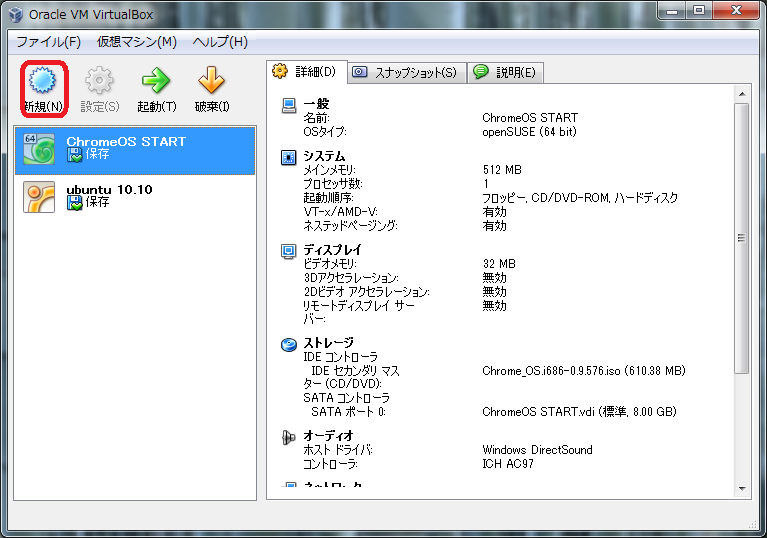
Task: Open the オーディオ section heading link
Action: pyautogui.click(x=328, y=436)
